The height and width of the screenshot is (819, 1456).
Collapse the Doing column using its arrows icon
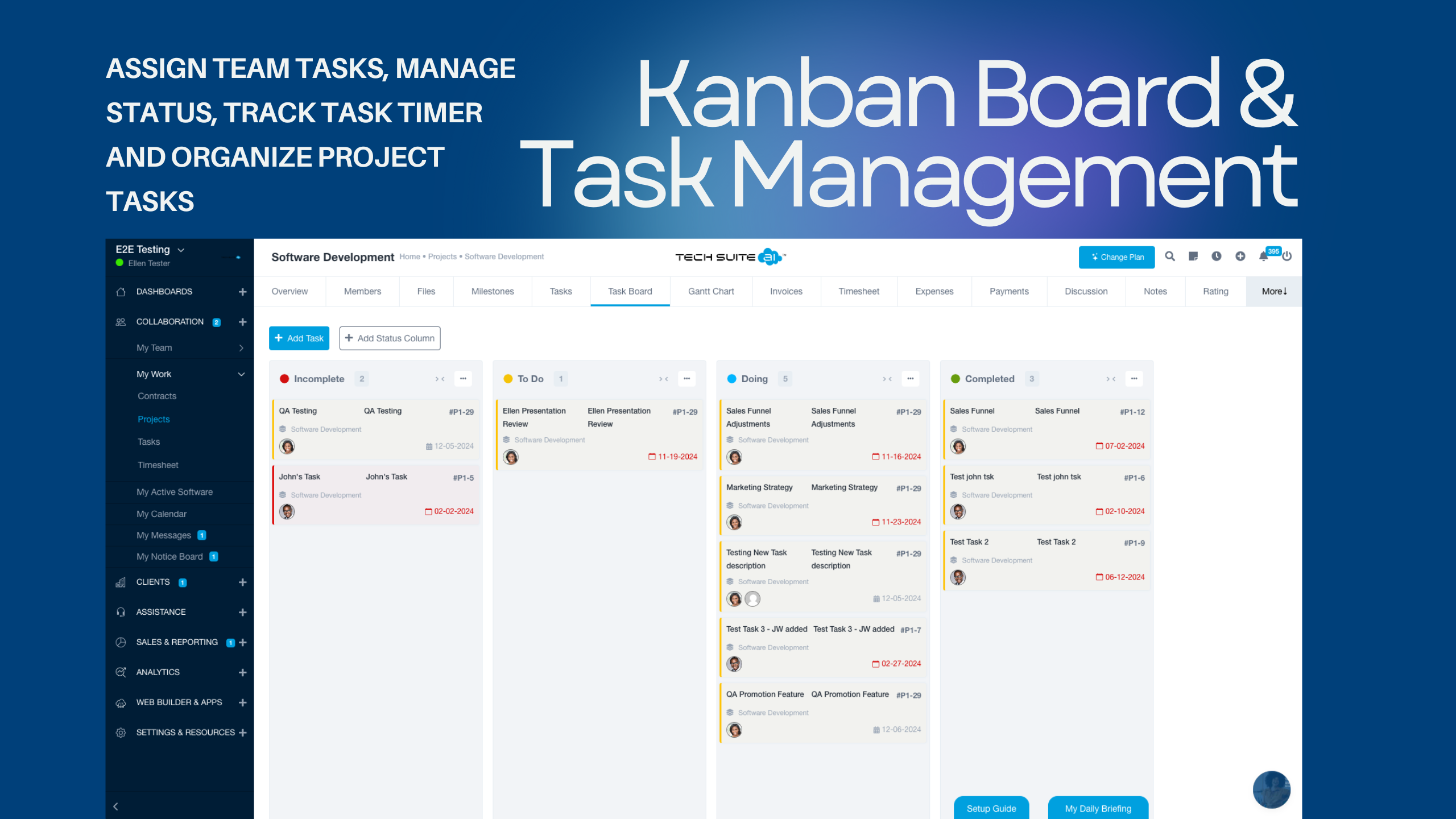(887, 379)
